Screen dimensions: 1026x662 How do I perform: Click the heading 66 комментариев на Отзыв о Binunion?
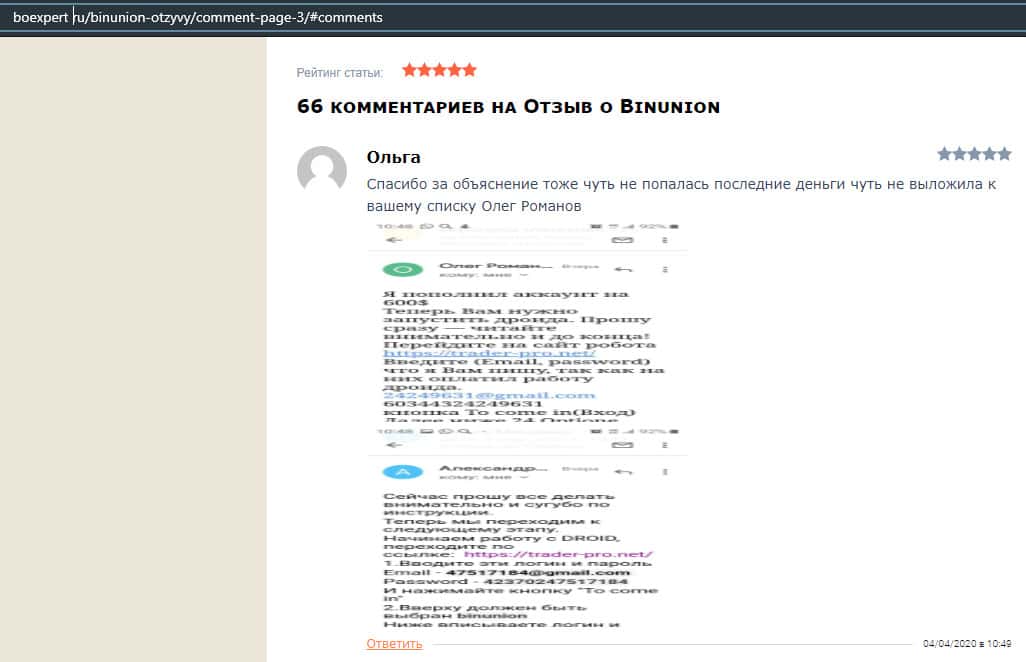(x=508, y=107)
